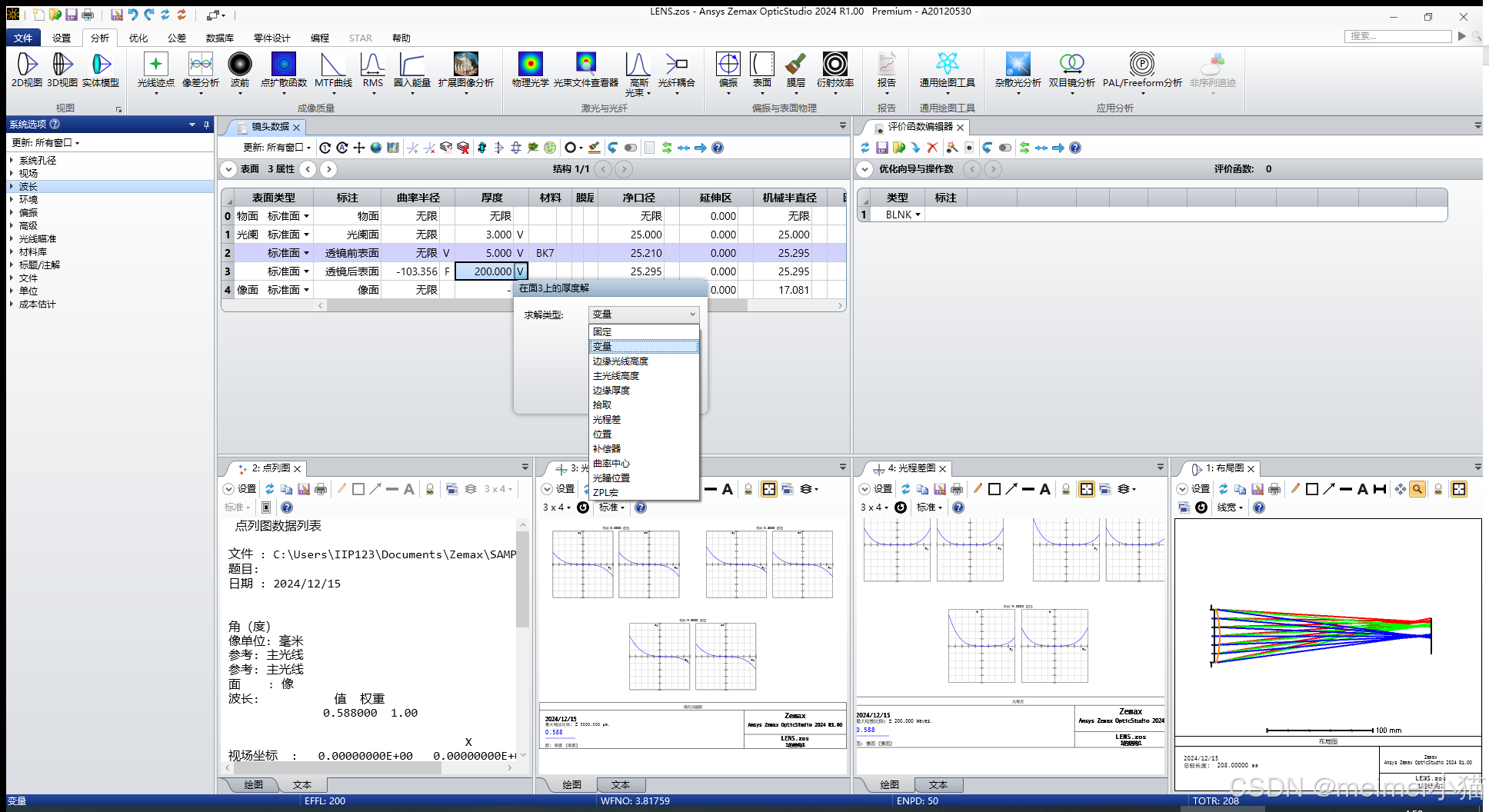
Task: Switch to the 公差 ribbon tab
Action: (x=177, y=38)
